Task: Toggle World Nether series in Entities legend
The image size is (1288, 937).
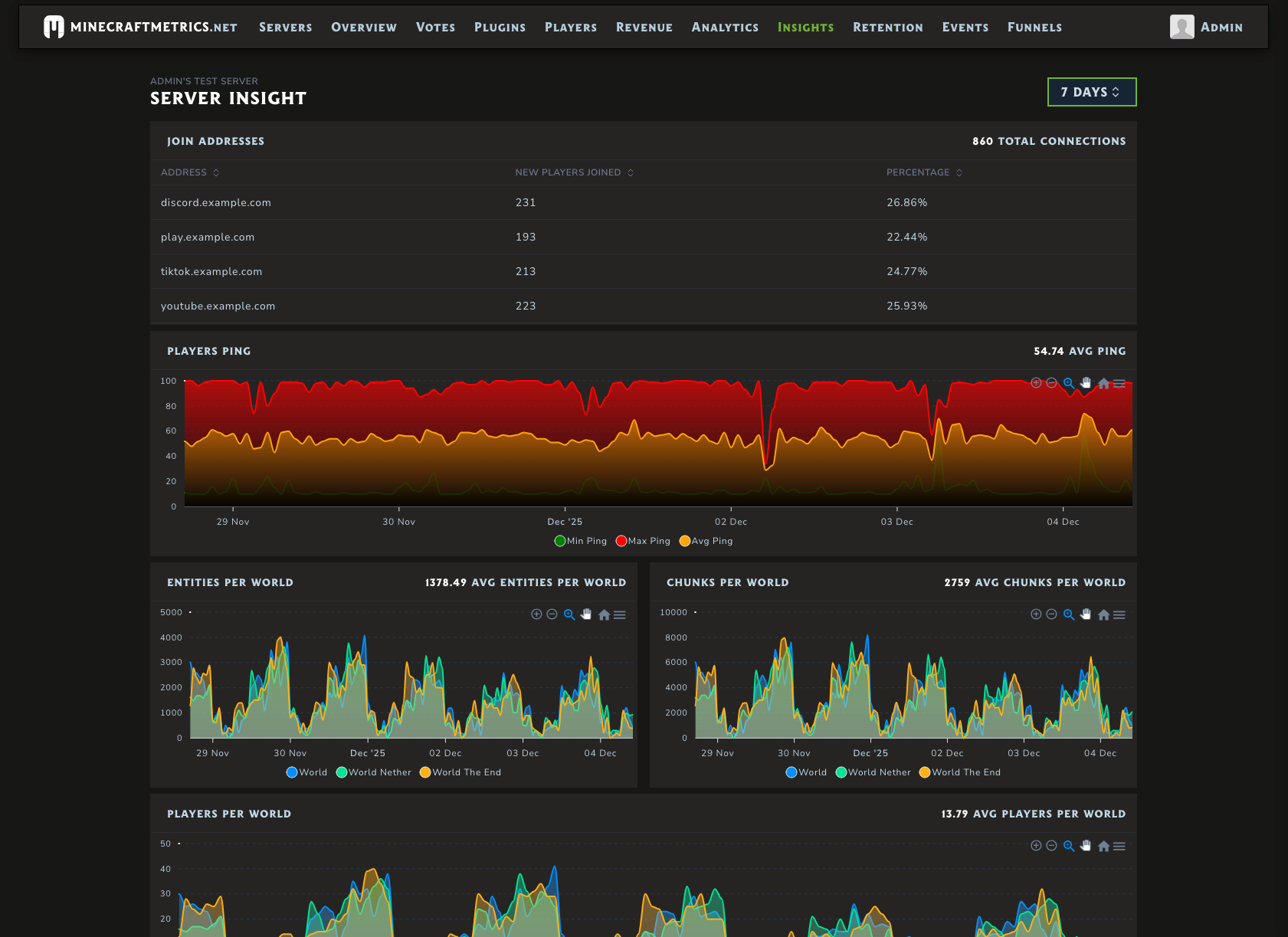Action: pos(373,772)
